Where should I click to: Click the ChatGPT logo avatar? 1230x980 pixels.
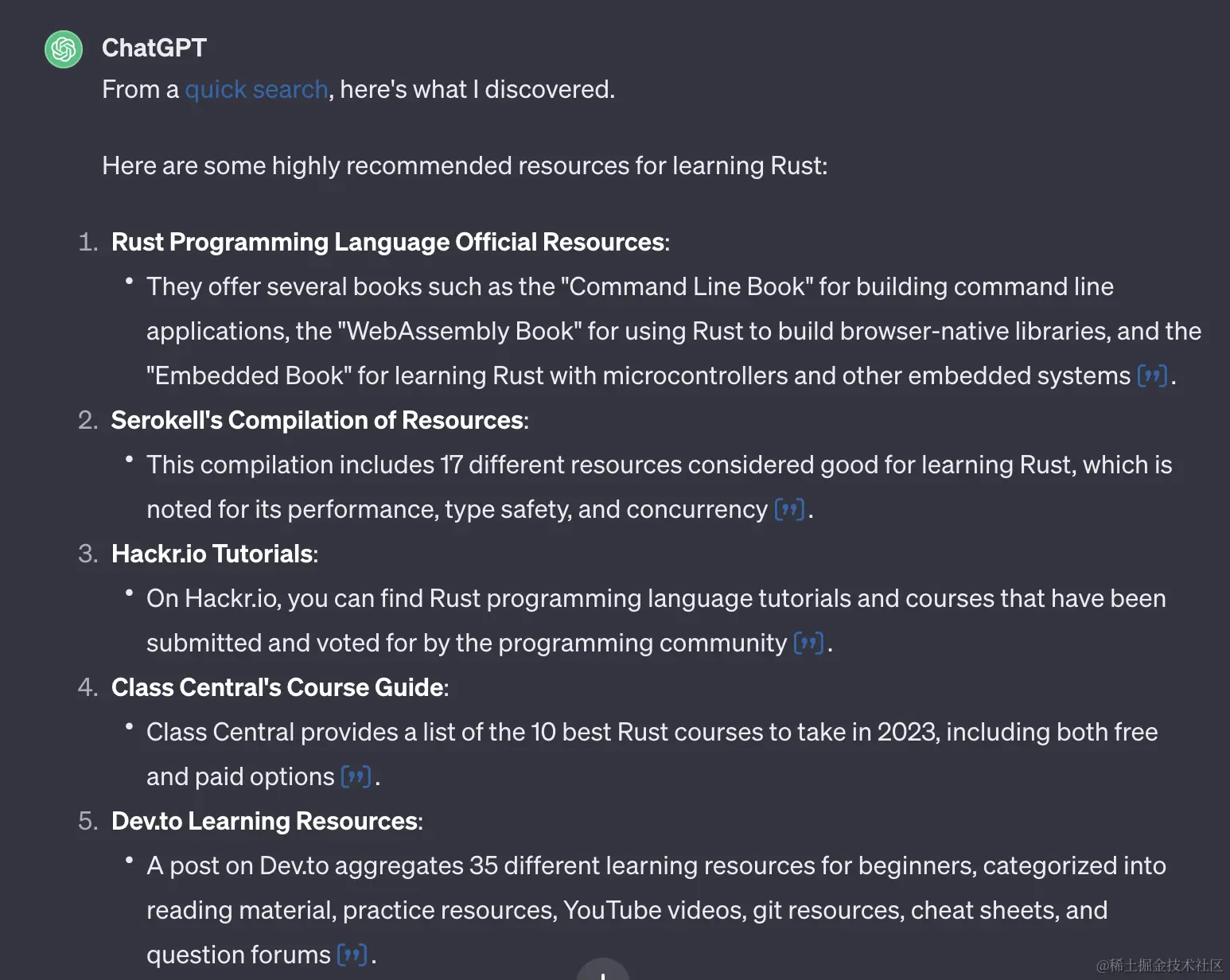[64, 49]
